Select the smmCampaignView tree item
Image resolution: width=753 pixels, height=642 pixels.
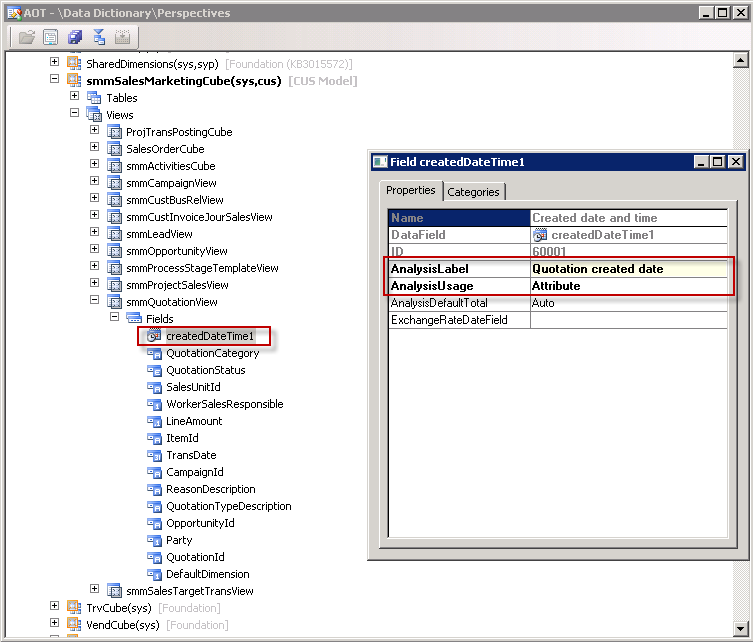pyautogui.click(x=171, y=183)
